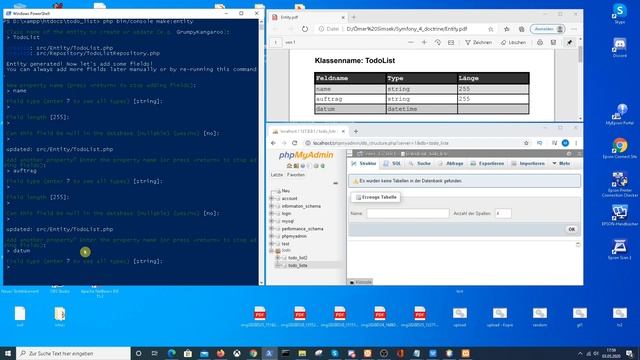Expand the mysql database node

[x=271, y=221]
